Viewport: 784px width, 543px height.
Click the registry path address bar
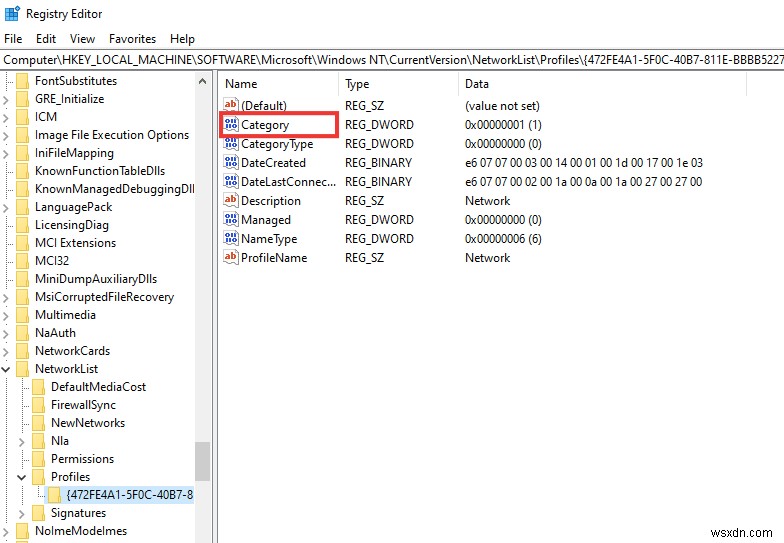point(392,60)
